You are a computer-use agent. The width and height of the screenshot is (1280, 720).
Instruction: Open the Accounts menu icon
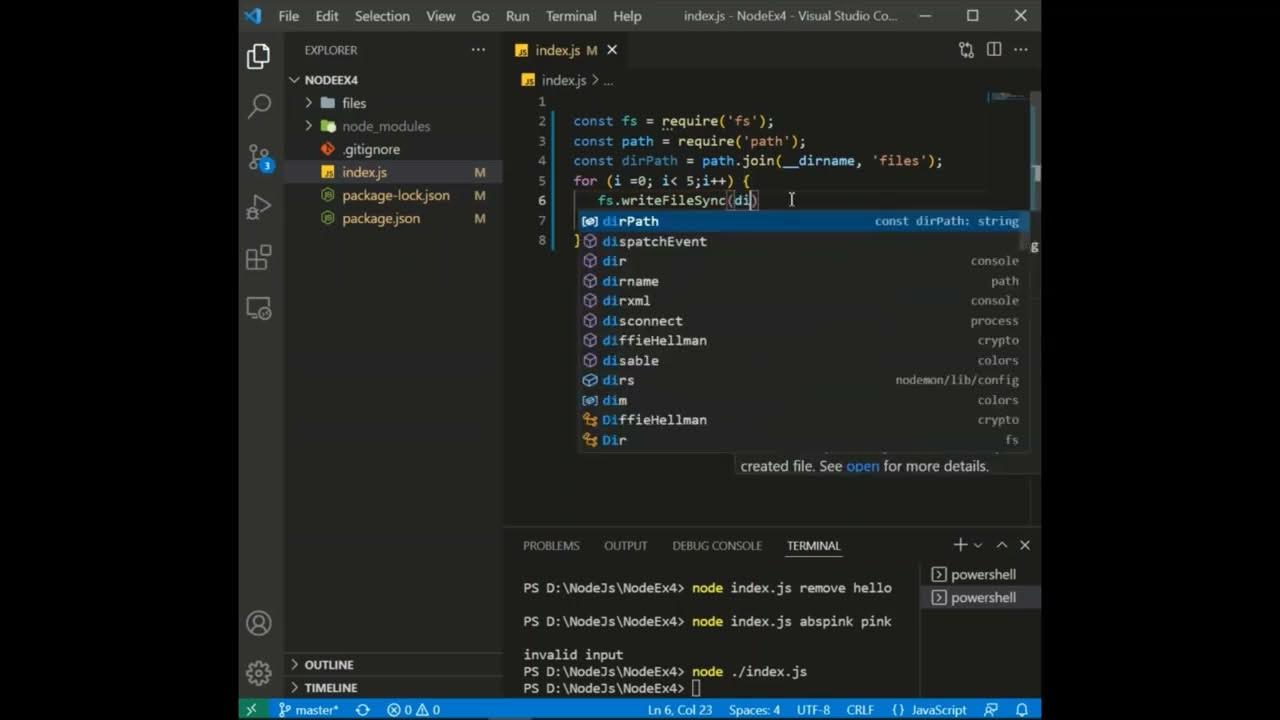(259, 623)
